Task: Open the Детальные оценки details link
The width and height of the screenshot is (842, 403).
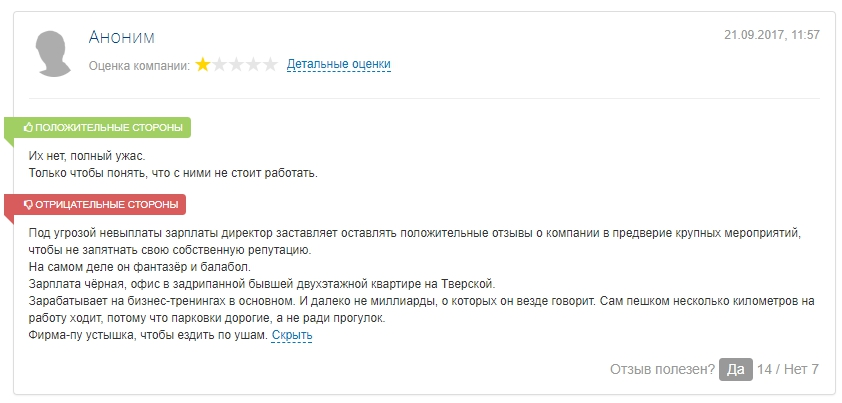Action: tap(338, 64)
